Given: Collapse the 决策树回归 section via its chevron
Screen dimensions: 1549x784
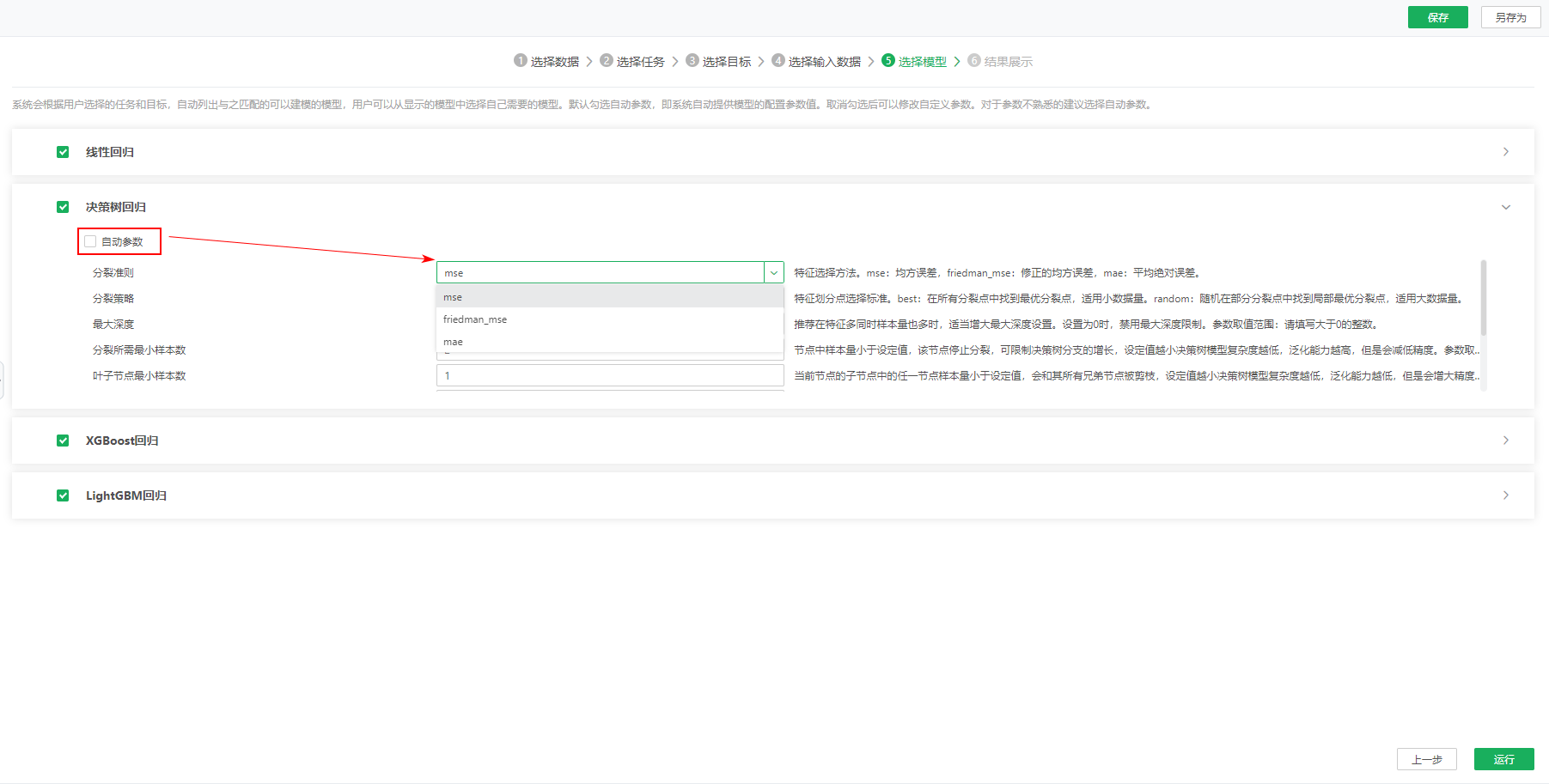Looking at the screenshot, I should 1506,207.
